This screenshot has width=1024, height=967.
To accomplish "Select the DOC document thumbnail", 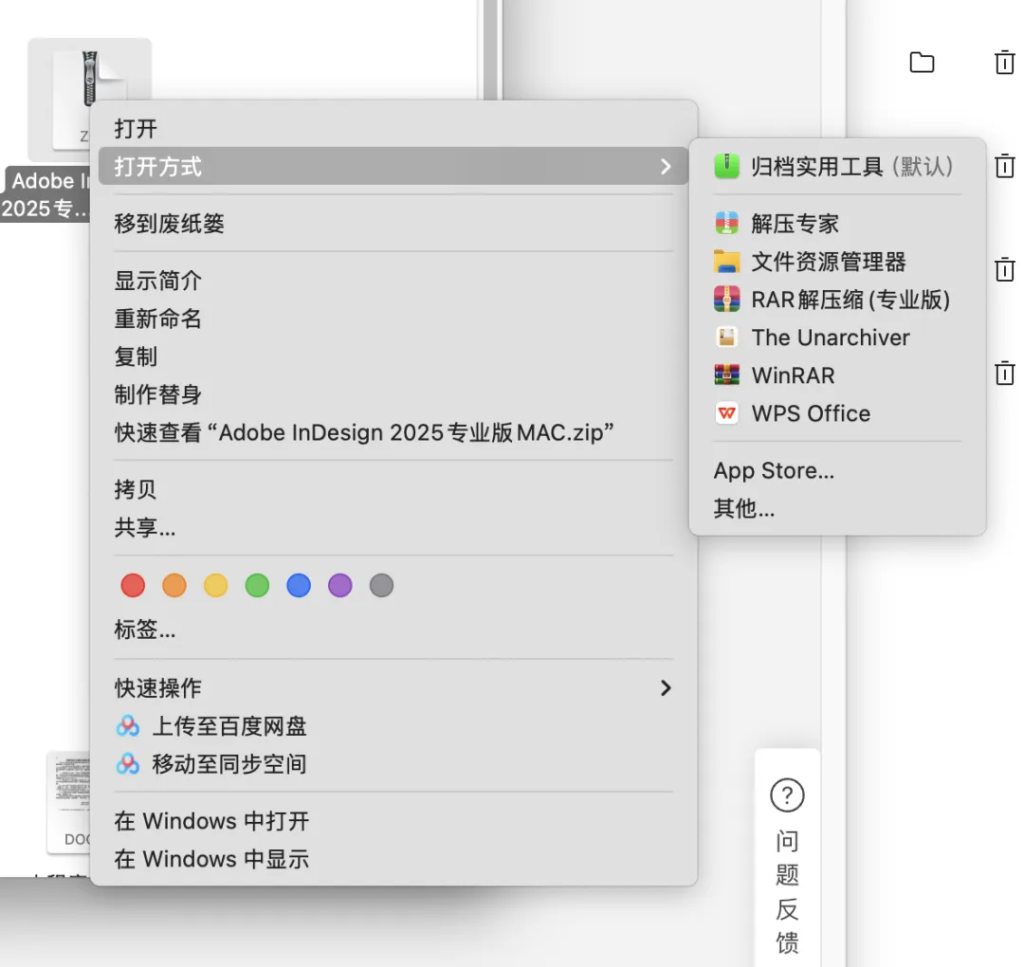I will (69, 802).
